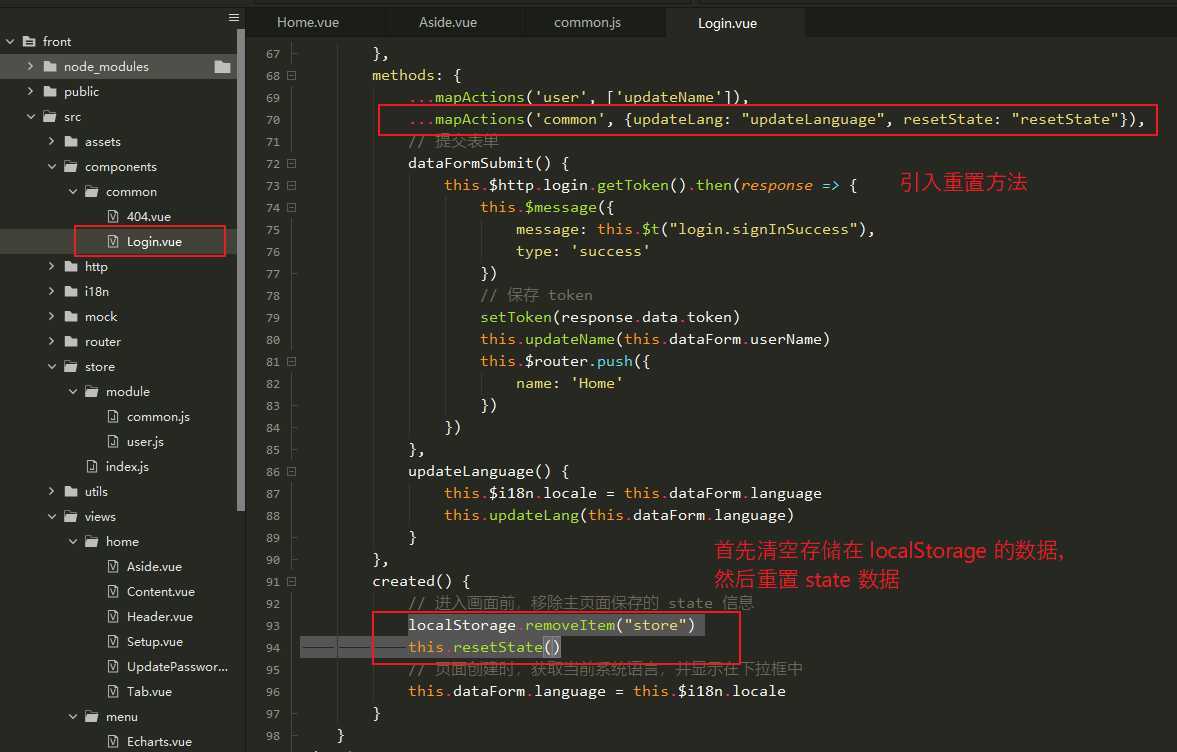Click the text "localStorage" on line 93
The height and width of the screenshot is (752, 1177).
click(x=462, y=625)
